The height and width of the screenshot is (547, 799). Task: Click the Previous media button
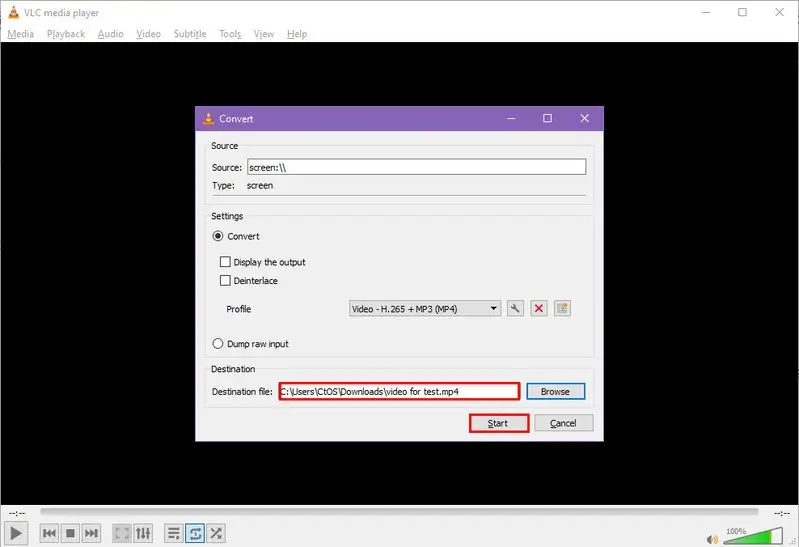click(49, 533)
